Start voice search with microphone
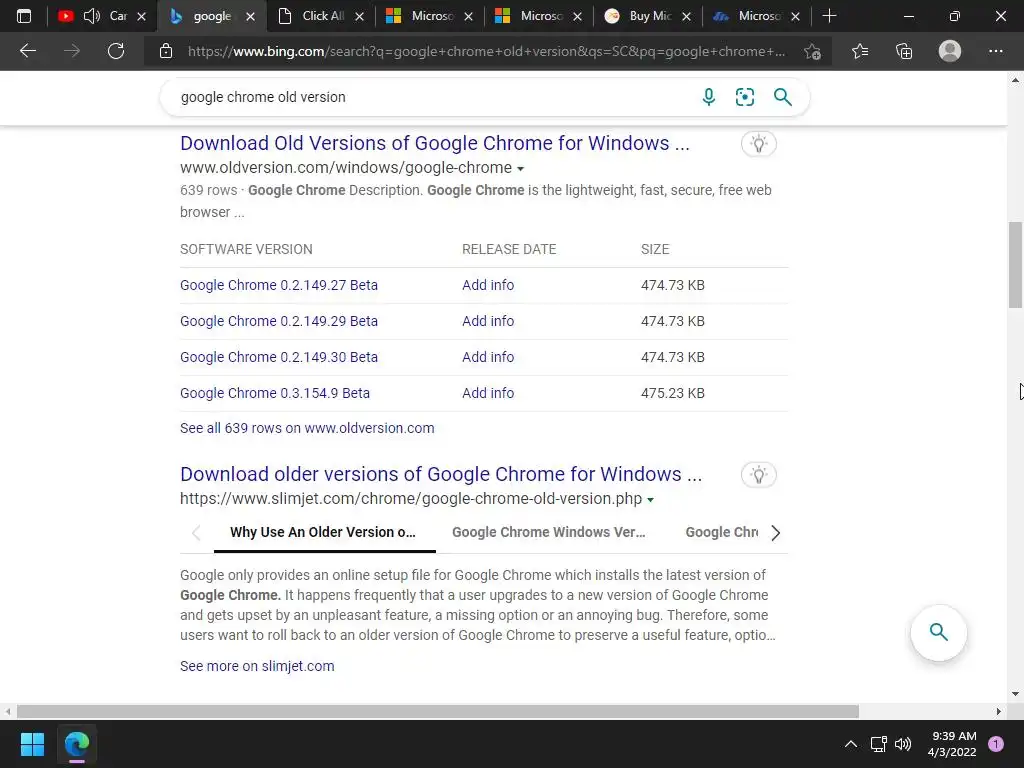1024x768 pixels. pyautogui.click(x=709, y=97)
